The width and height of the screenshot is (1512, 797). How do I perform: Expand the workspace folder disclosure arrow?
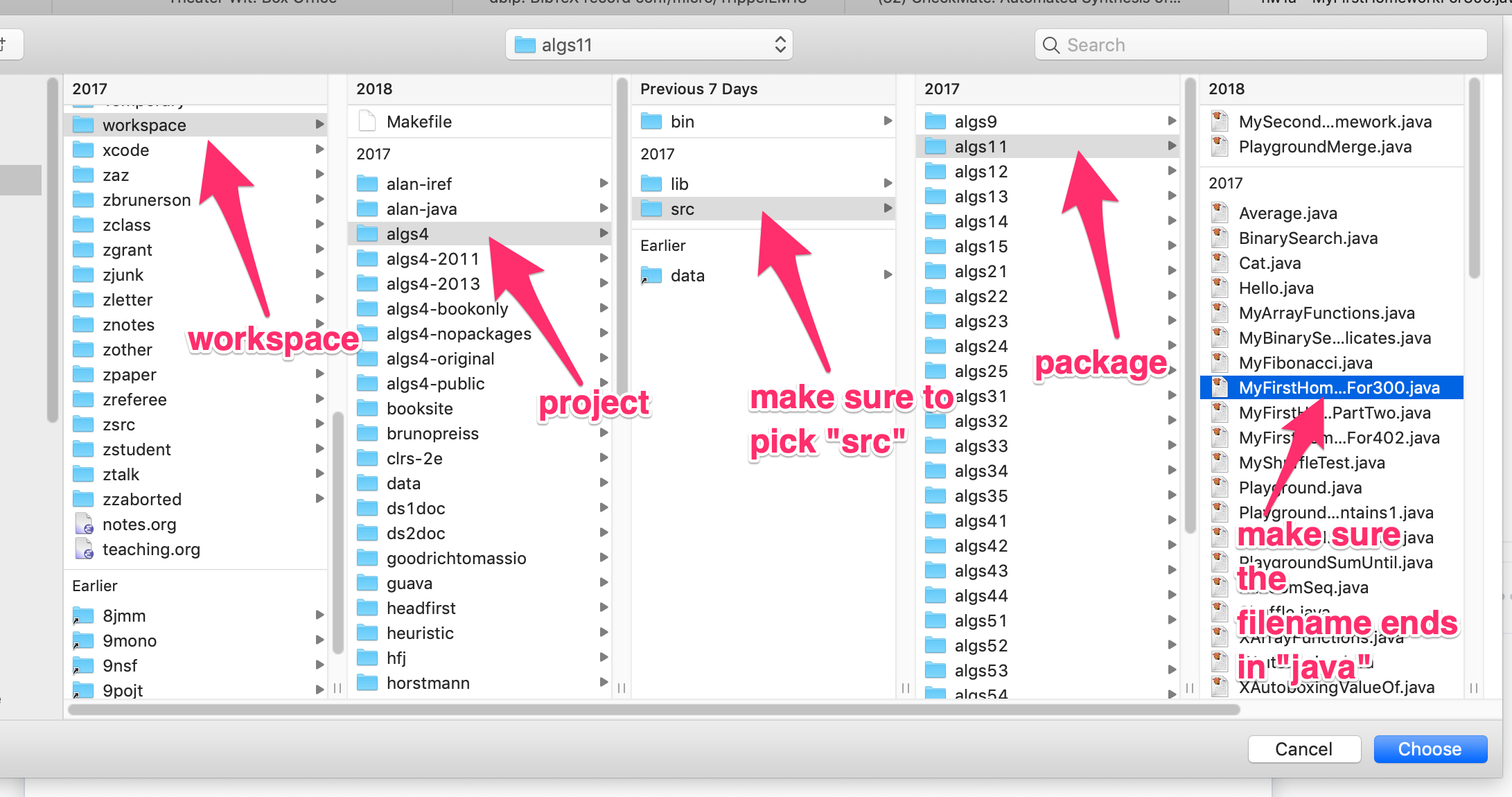[319, 125]
